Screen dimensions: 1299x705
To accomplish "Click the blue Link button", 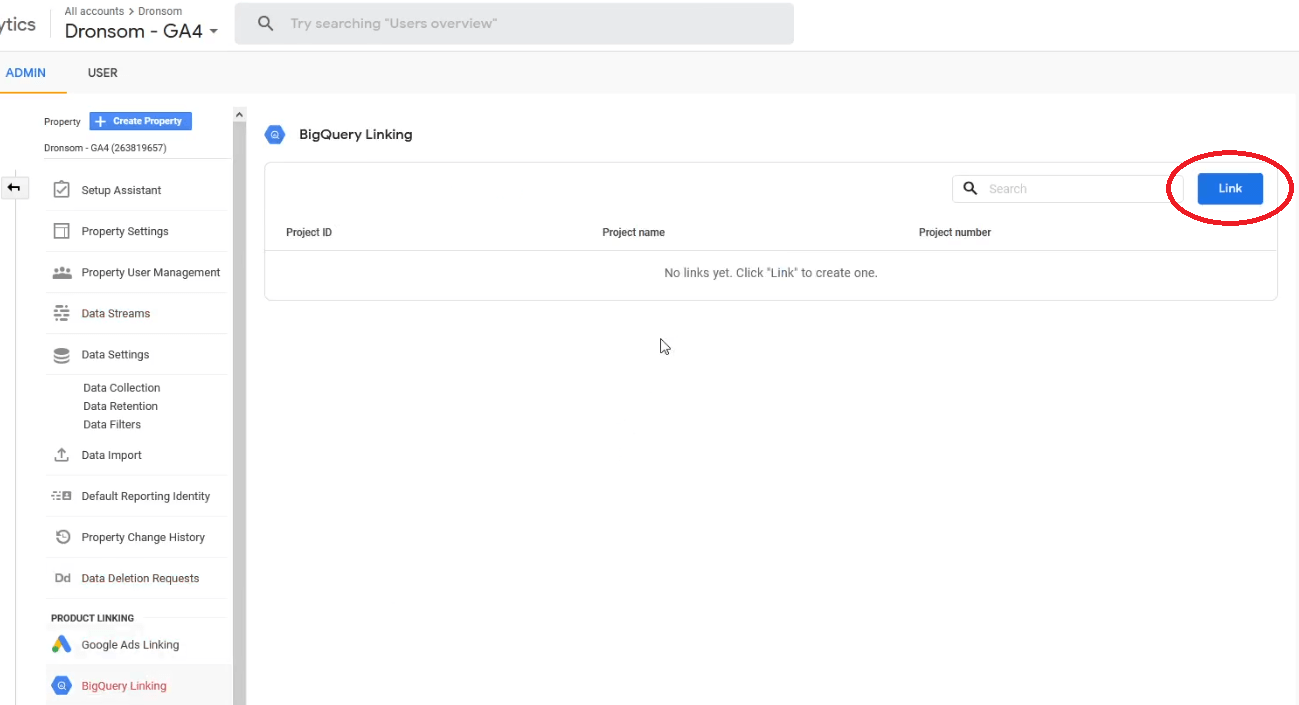I will pyautogui.click(x=1230, y=188).
